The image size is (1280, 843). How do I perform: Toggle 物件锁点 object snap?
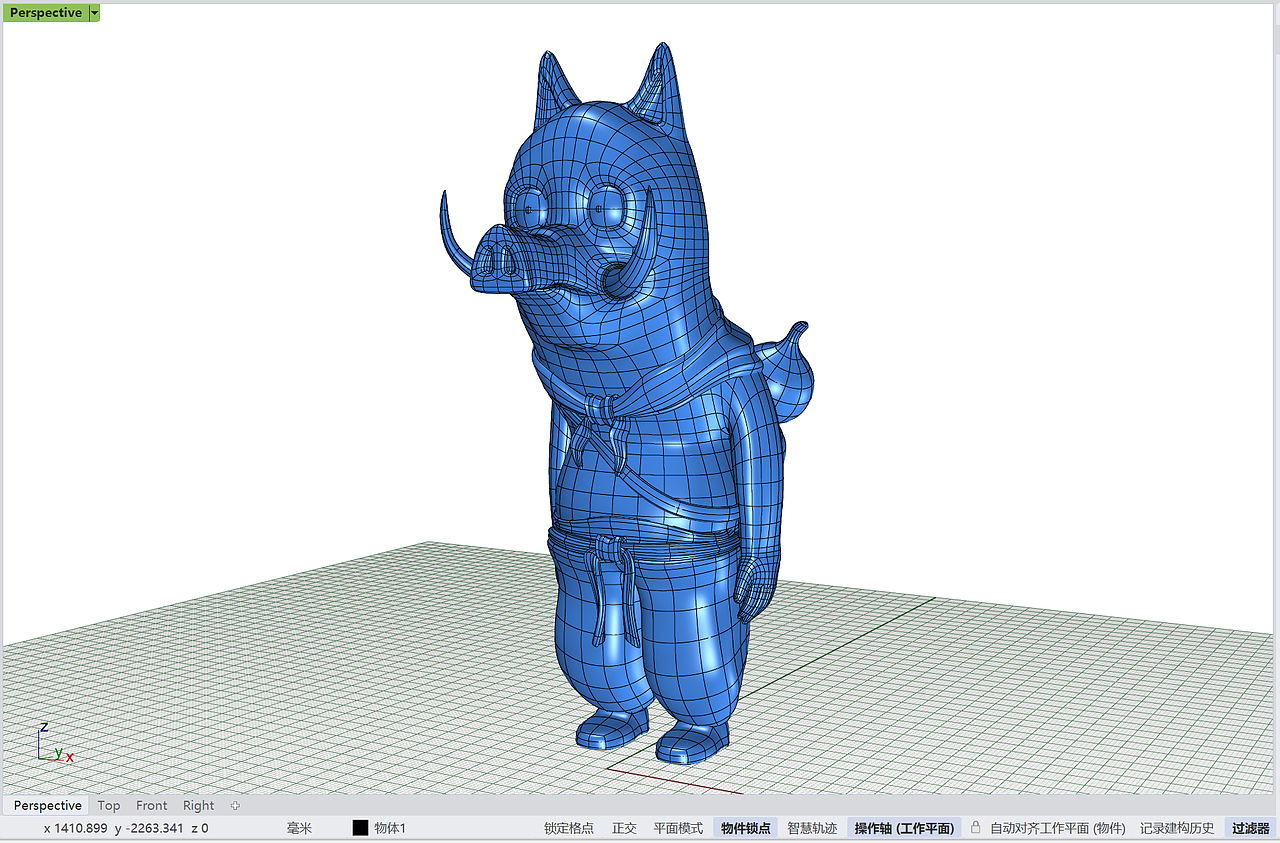click(746, 828)
